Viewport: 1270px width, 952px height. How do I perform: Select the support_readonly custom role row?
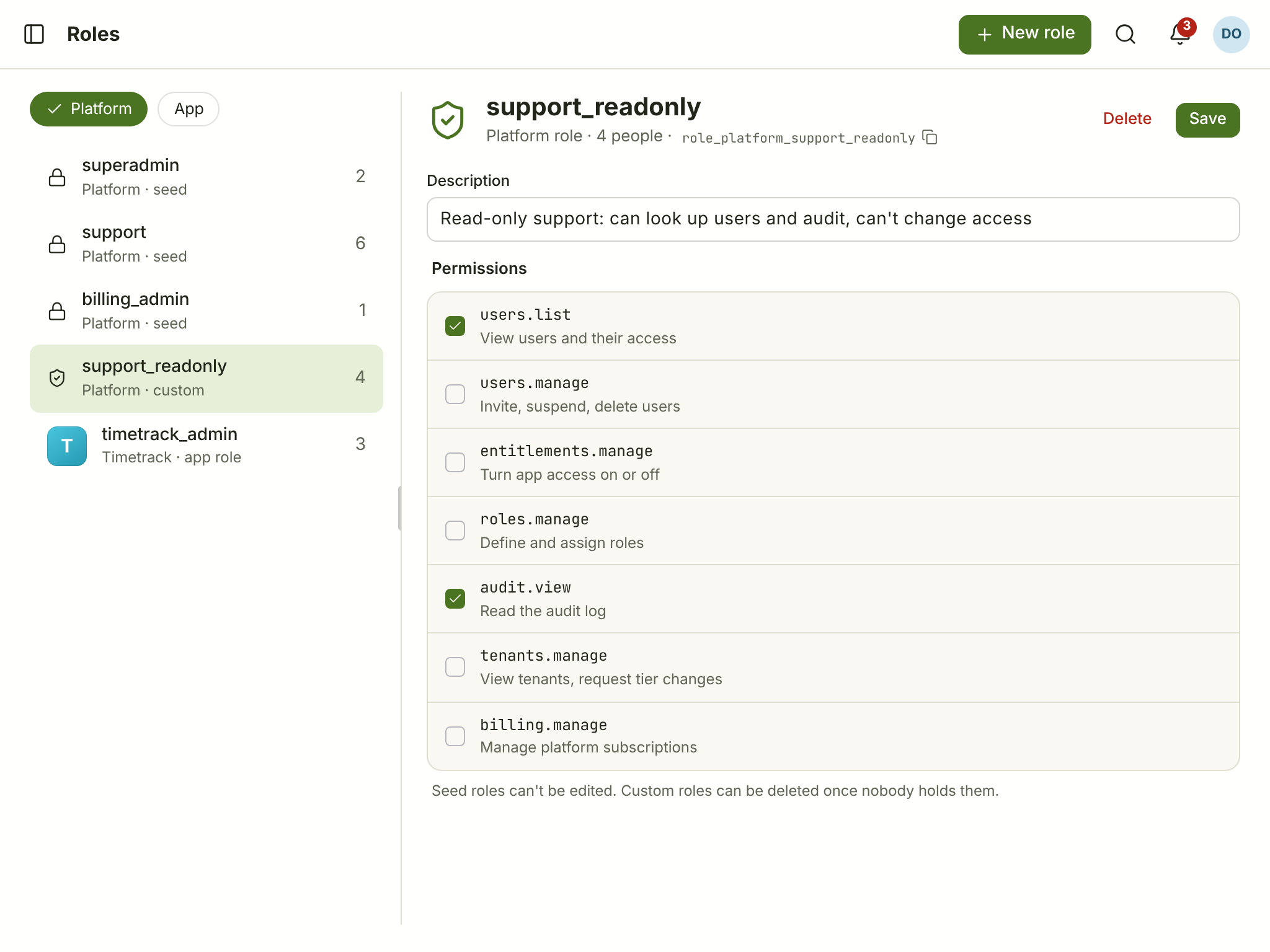pos(206,379)
